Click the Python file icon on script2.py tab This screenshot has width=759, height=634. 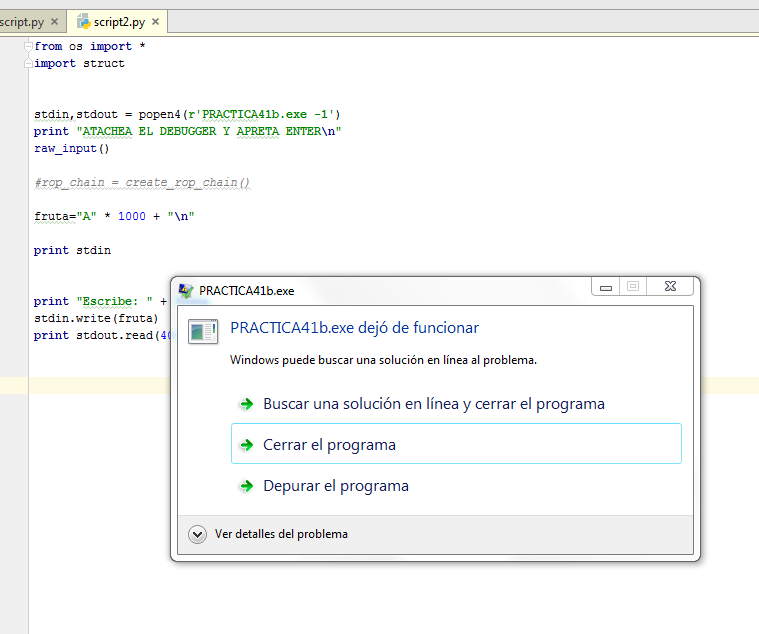[84, 22]
